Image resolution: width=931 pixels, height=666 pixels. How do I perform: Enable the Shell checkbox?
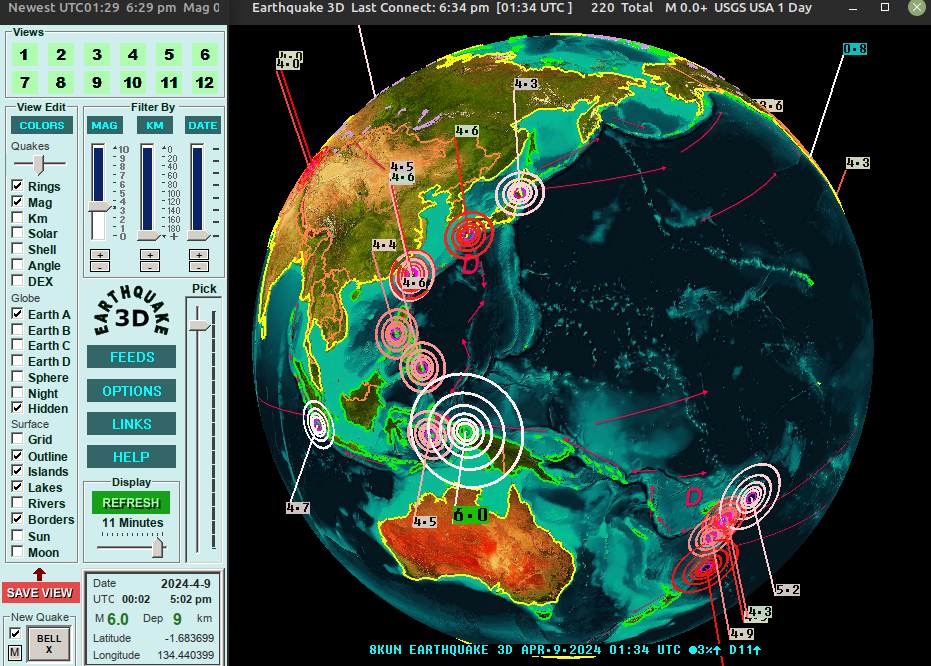pyautogui.click(x=17, y=249)
